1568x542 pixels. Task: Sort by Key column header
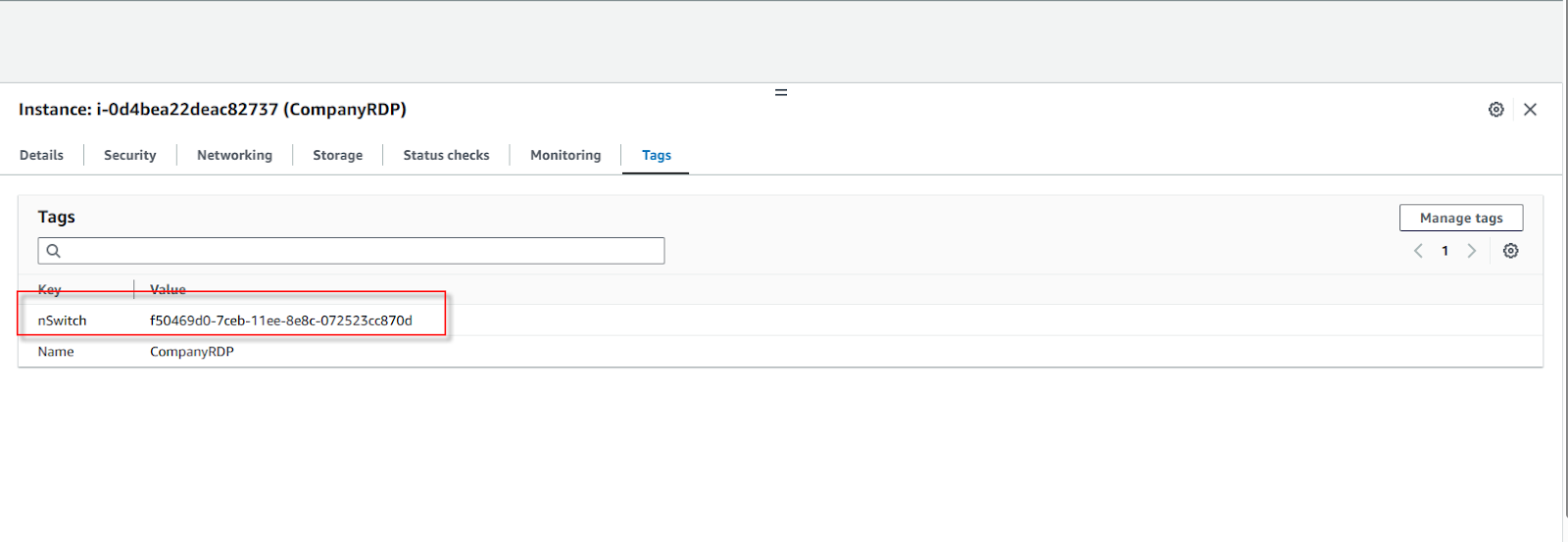49,289
